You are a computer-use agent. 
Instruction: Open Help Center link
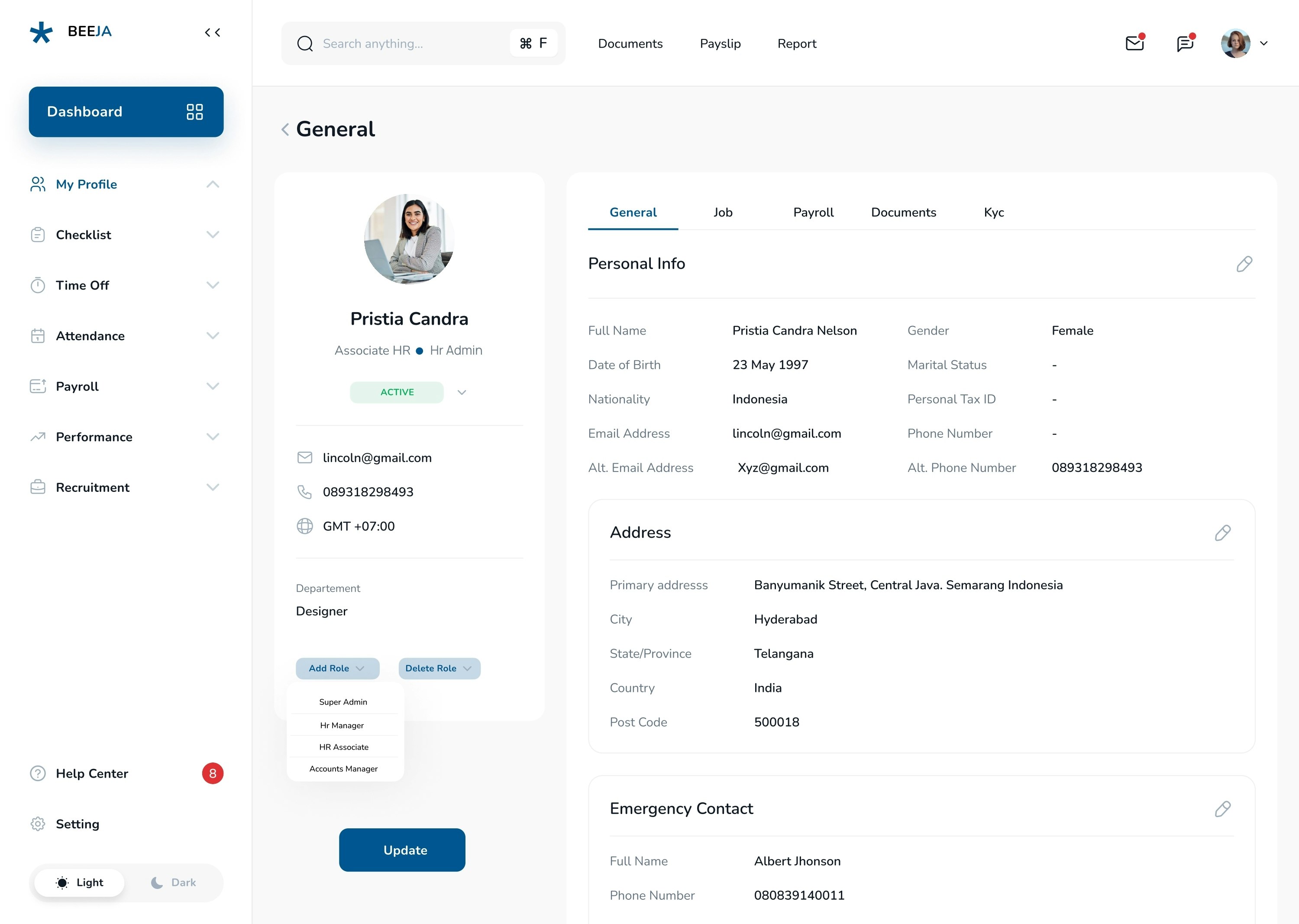pyautogui.click(x=92, y=773)
